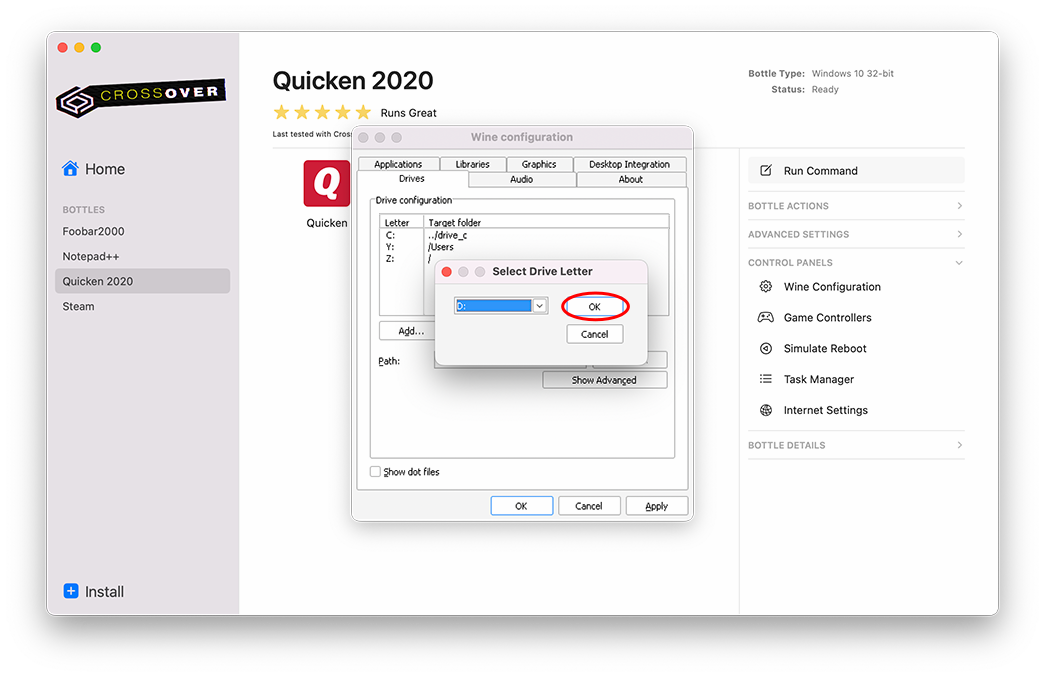Click the Quicken red Q app icon
The width and height of the screenshot is (1045, 677).
pos(327,183)
